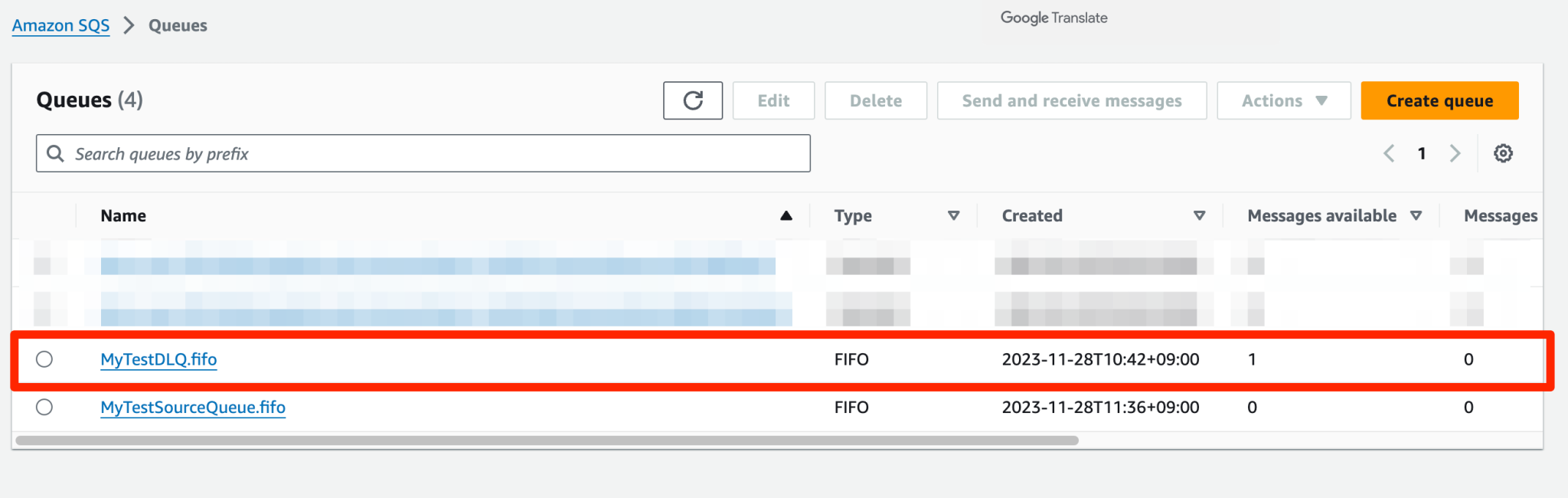Click the Send and receive messages button

(x=1071, y=100)
